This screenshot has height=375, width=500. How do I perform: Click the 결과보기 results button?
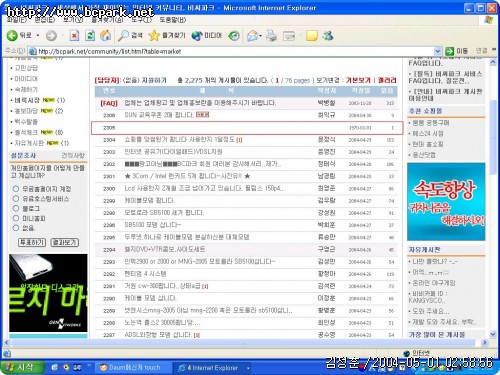tap(65, 242)
